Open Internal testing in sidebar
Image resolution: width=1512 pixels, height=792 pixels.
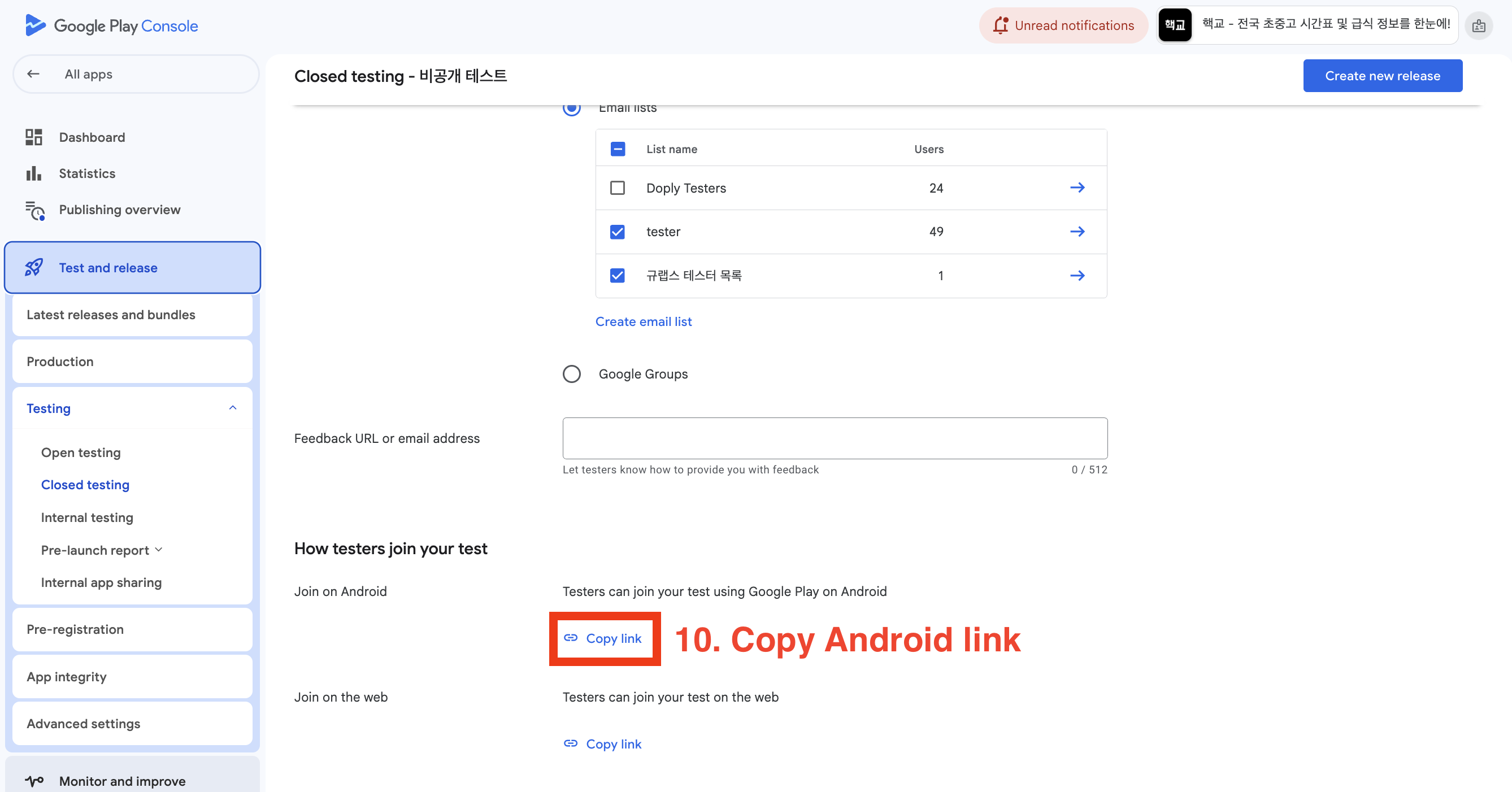click(x=88, y=517)
